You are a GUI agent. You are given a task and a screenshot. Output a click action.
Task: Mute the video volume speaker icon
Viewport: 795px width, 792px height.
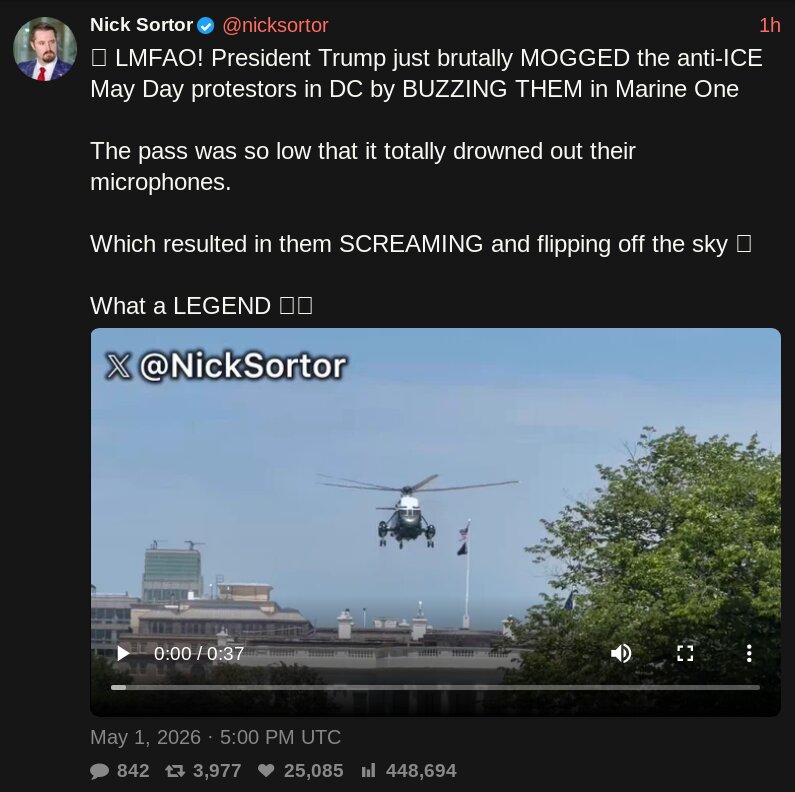[621, 653]
